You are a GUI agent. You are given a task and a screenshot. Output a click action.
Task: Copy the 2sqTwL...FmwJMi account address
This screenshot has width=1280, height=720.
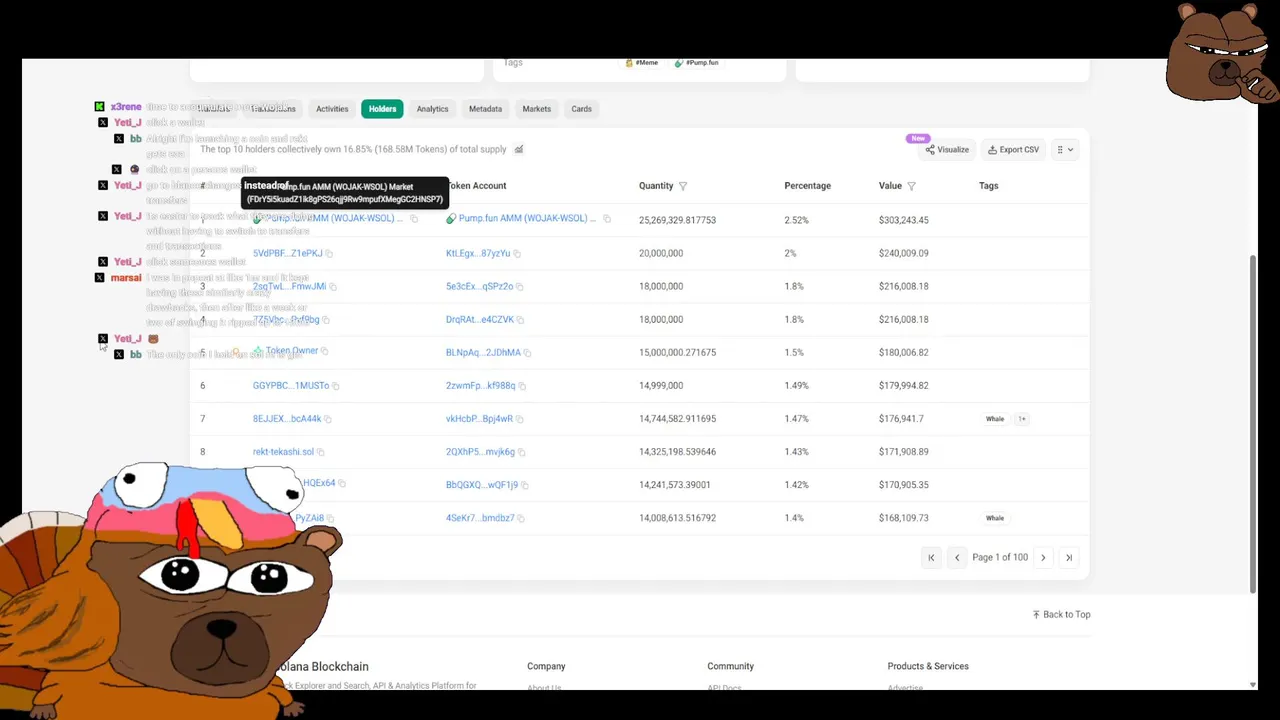(x=333, y=287)
